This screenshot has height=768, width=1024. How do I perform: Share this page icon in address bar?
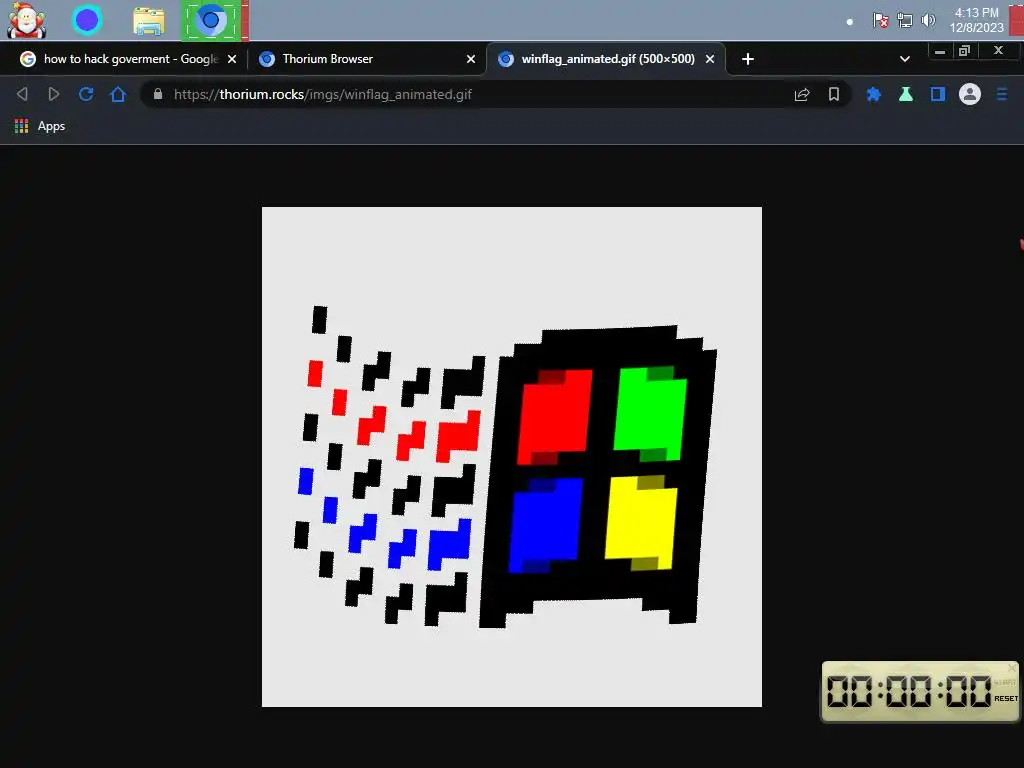[x=802, y=94]
